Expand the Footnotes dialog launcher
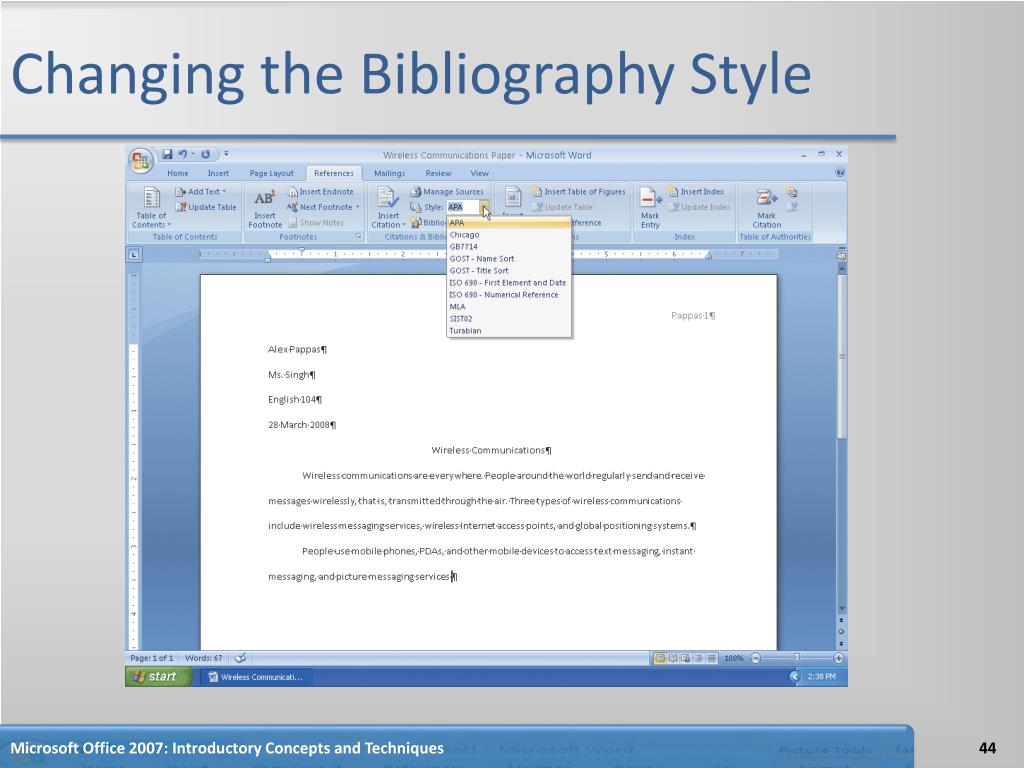The width and height of the screenshot is (1024, 768). click(359, 236)
